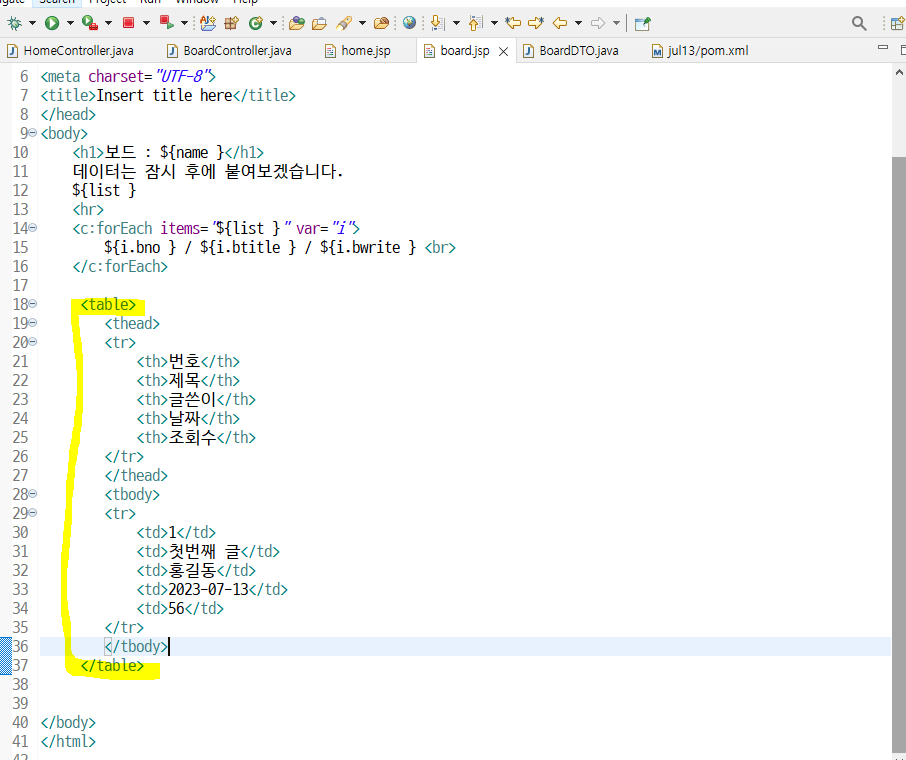Screen dimensions: 906x760
Task: Switch to the BoardController.java tab
Action: 229,51
